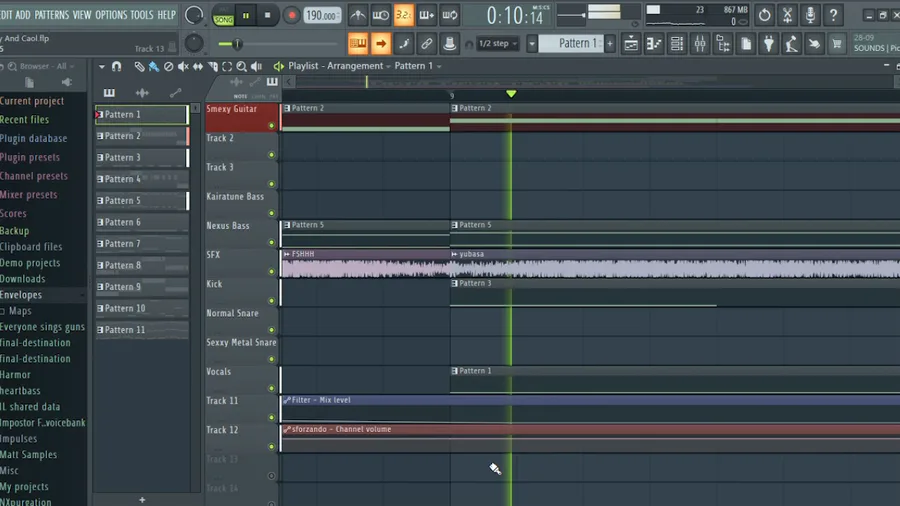The height and width of the screenshot is (506, 900).
Task: Select the playlist Delete tool
Action: [x=168, y=67]
